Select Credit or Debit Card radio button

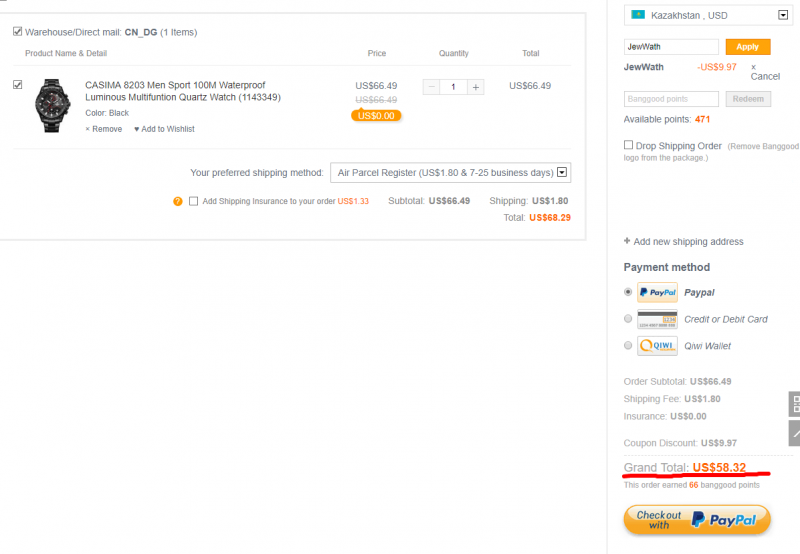point(628,319)
